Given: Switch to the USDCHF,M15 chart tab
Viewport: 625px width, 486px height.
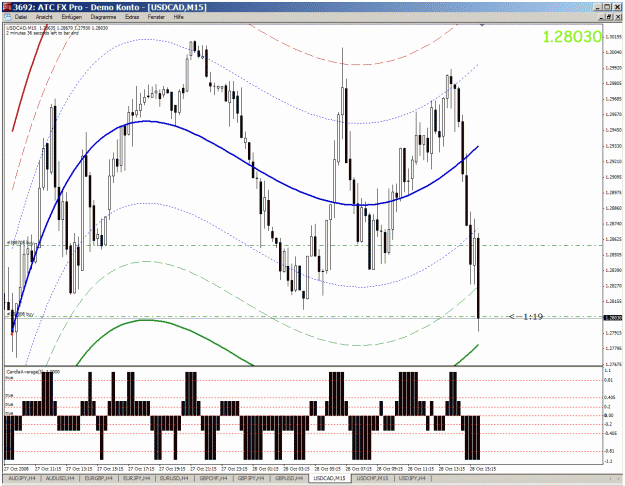Looking at the screenshot, I should click(x=372, y=478).
